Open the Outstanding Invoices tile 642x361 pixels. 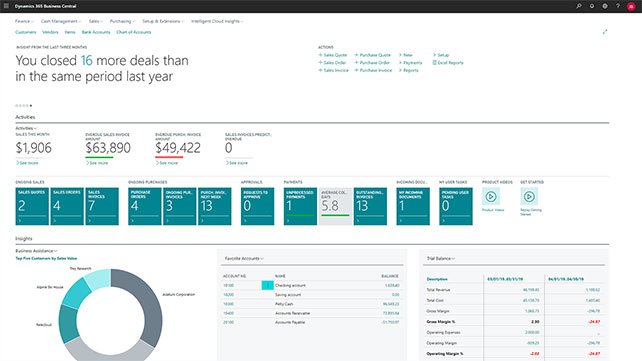[370, 206]
